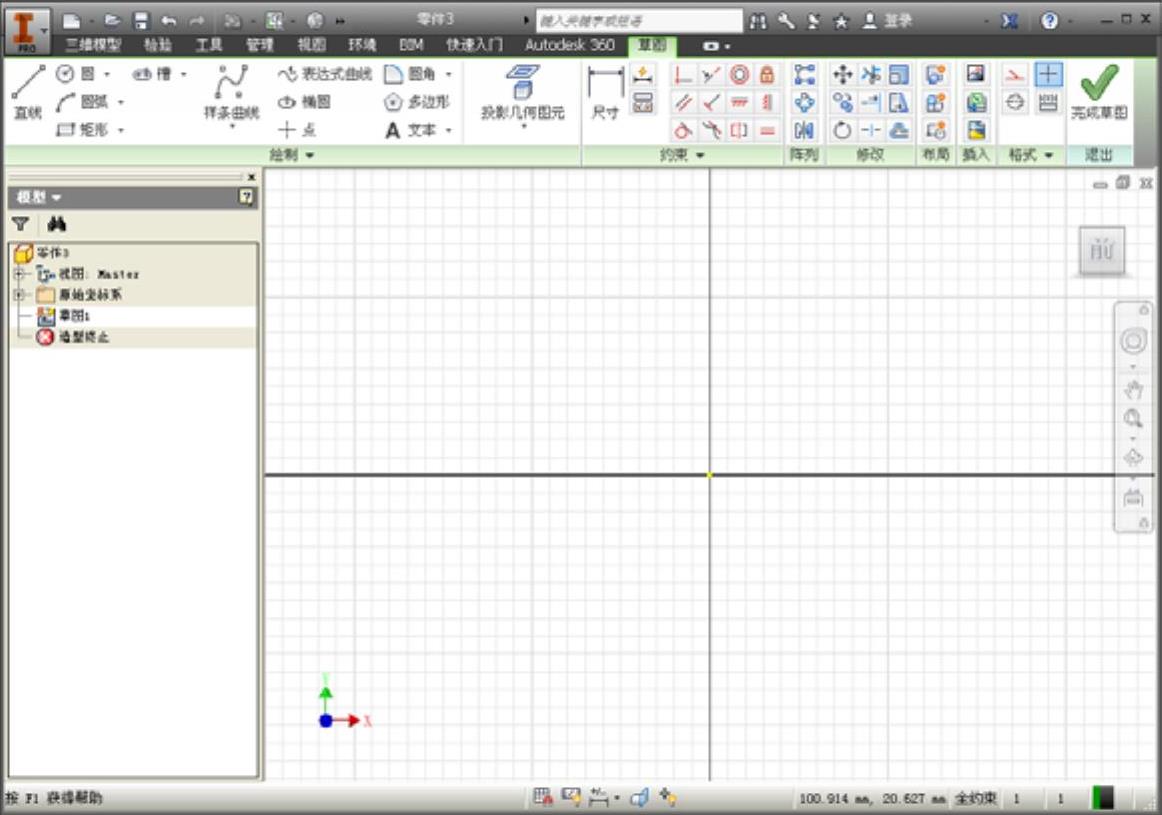Click the Automatic Dimensions icon
Viewport: 1162px width, 815px height.
pos(643,74)
